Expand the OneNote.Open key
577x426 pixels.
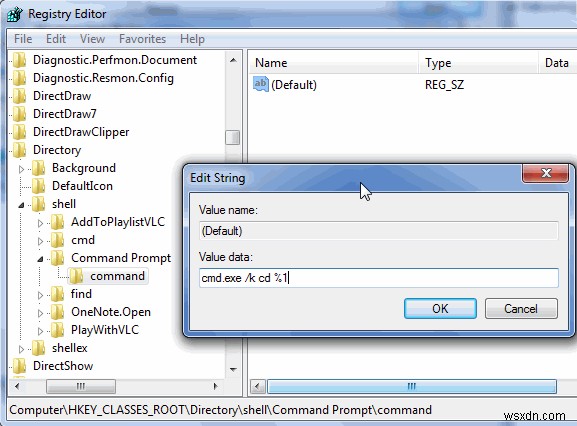tap(40, 313)
